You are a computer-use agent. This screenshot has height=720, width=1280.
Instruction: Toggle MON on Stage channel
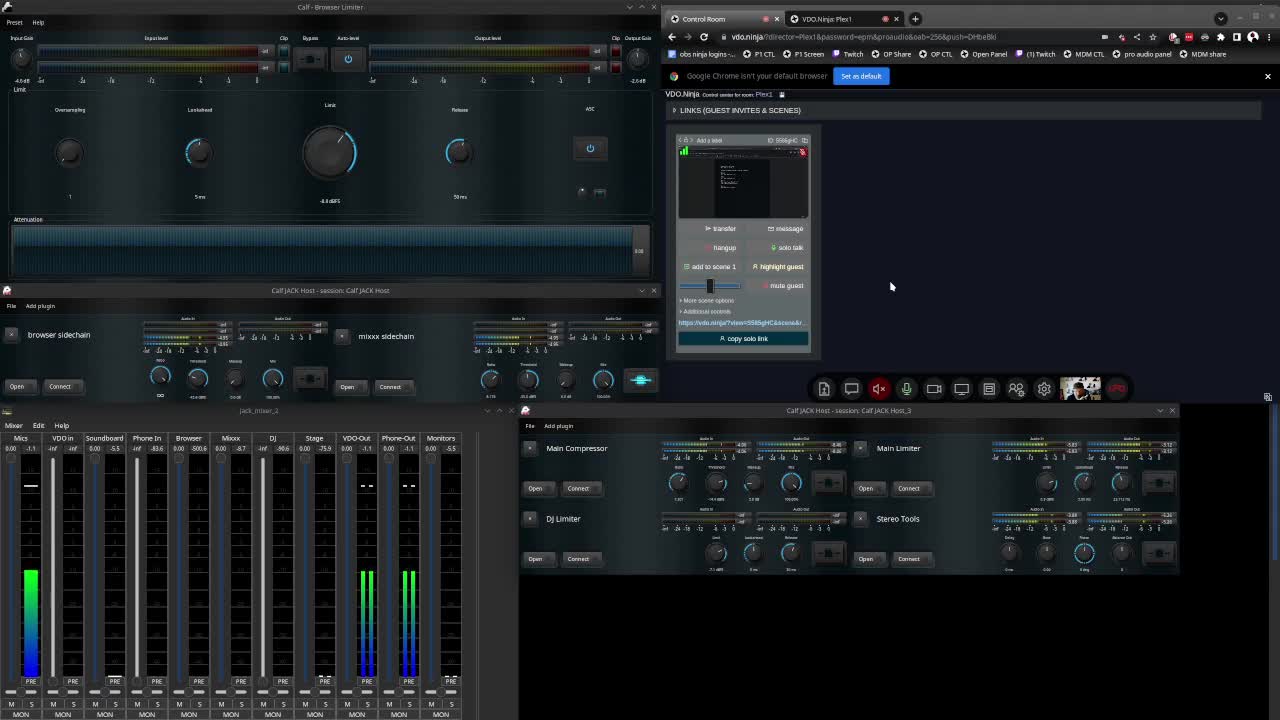pos(315,714)
